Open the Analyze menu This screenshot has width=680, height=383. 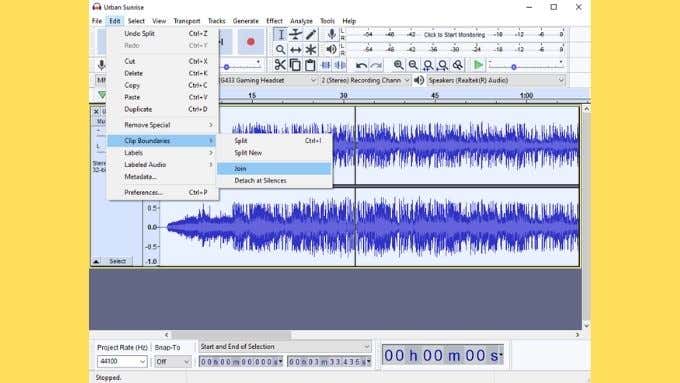coord(301,21)
